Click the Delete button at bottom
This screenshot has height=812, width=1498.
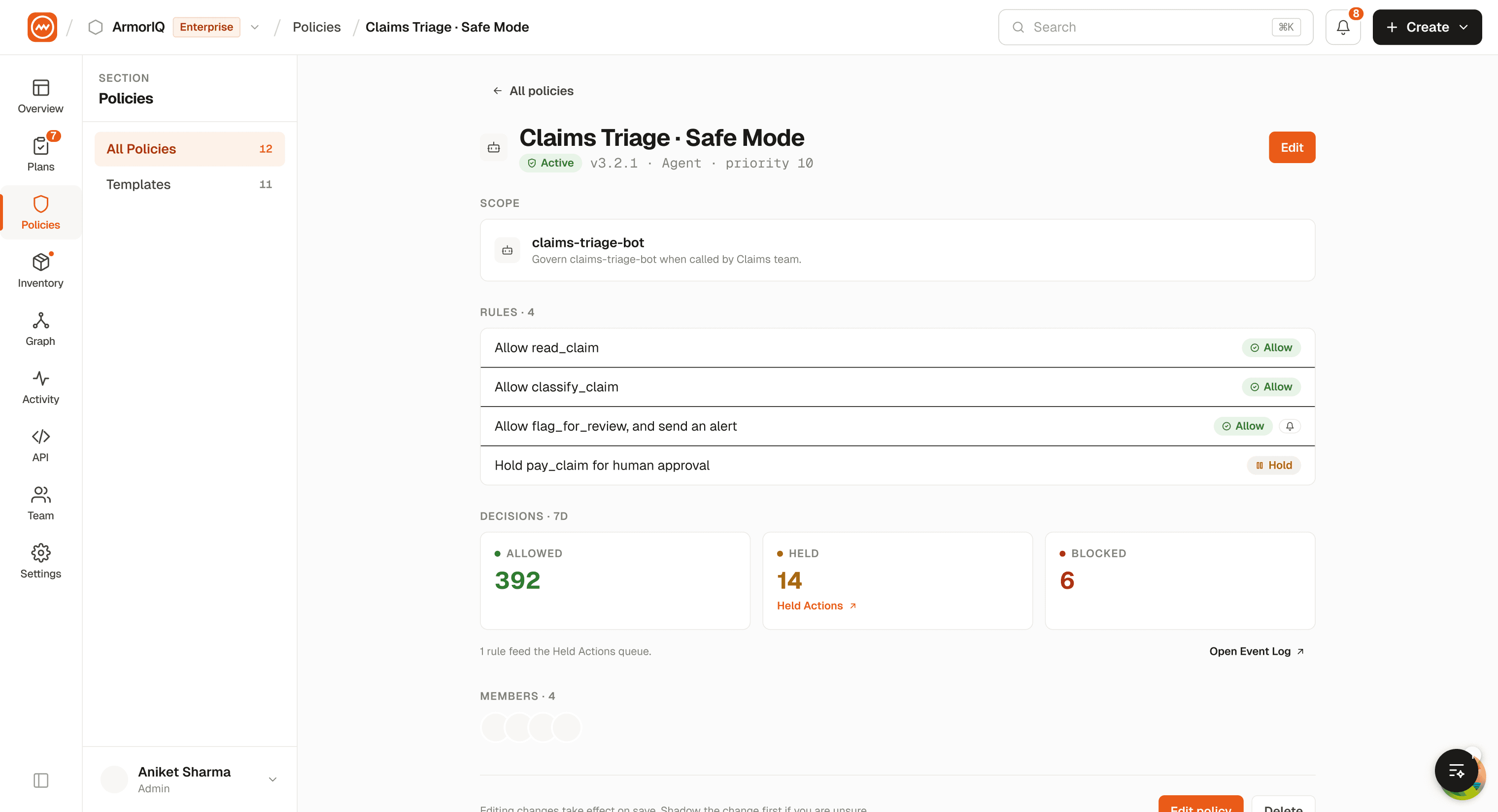pyautogui.click(x=1283, y=804)
